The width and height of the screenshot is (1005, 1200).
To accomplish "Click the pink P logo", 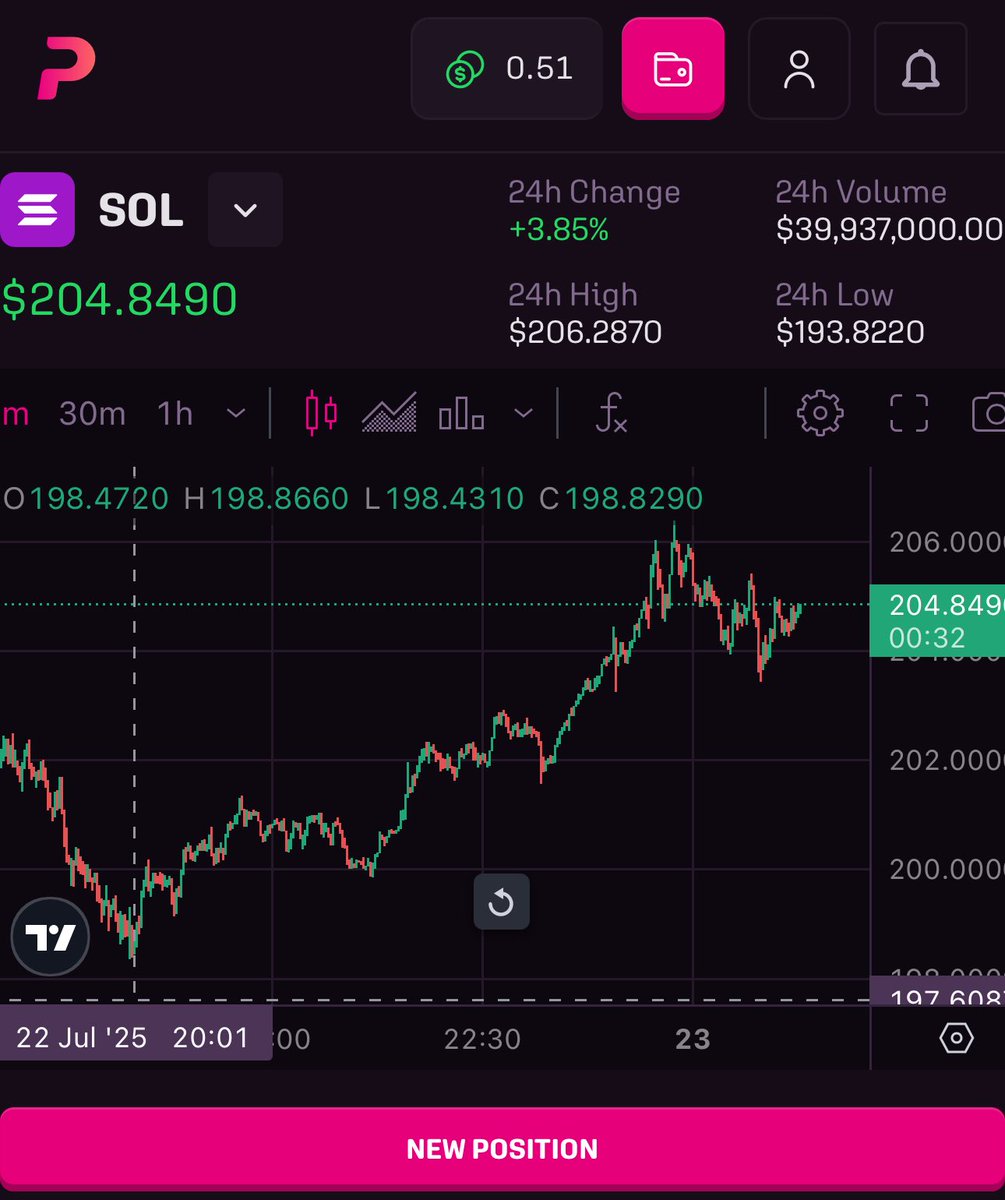I will (x=66, y=69).
